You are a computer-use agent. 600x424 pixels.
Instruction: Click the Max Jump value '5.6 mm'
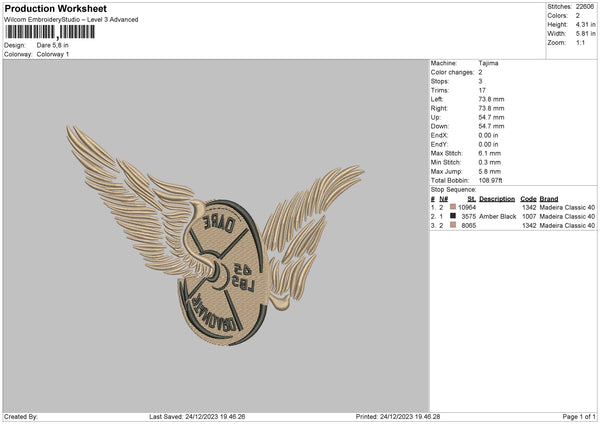[489, 171]
